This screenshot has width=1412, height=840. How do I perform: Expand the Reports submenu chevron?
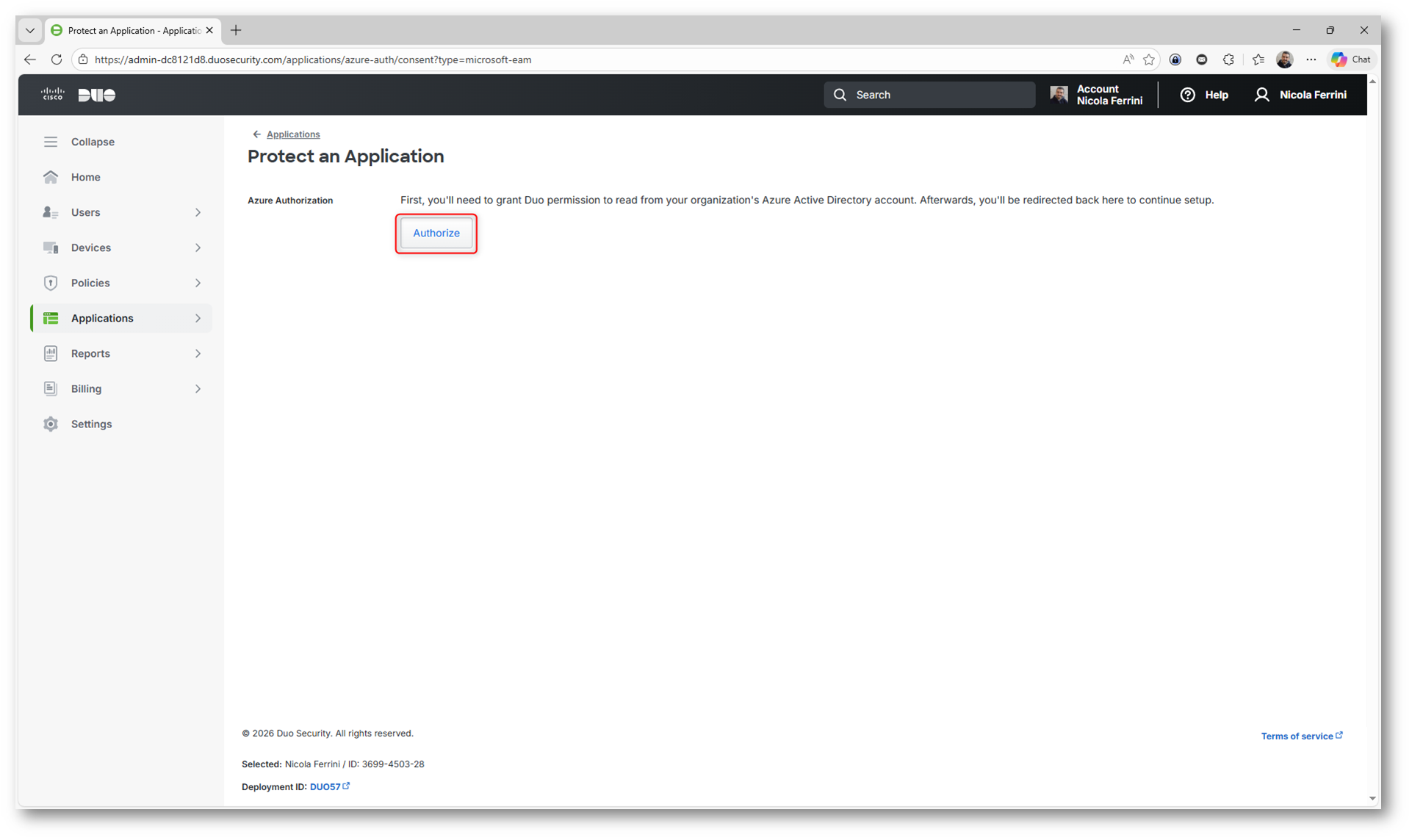(x=198, y=353)
